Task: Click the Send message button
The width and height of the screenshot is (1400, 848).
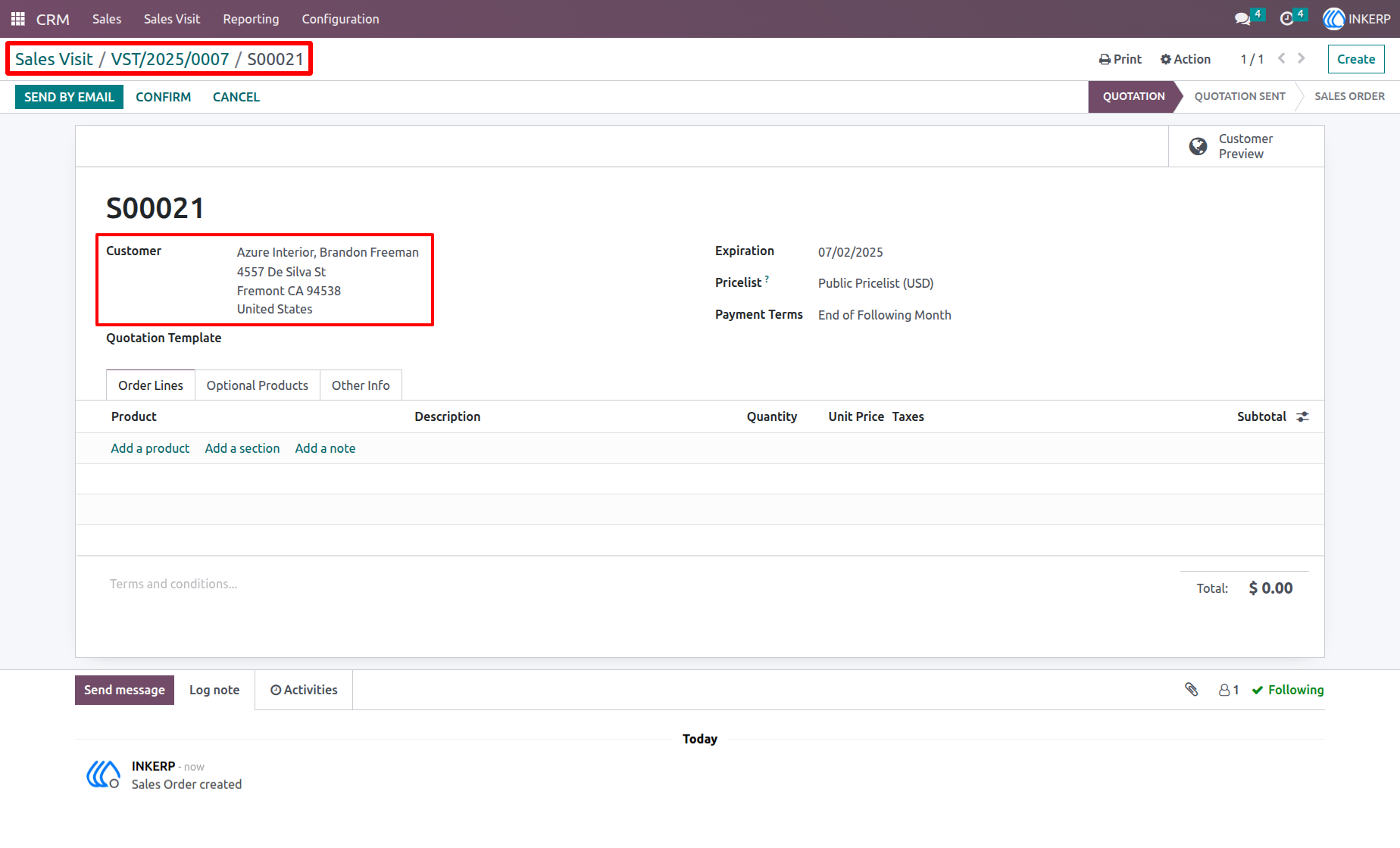Action: click(x=124, y=690)
